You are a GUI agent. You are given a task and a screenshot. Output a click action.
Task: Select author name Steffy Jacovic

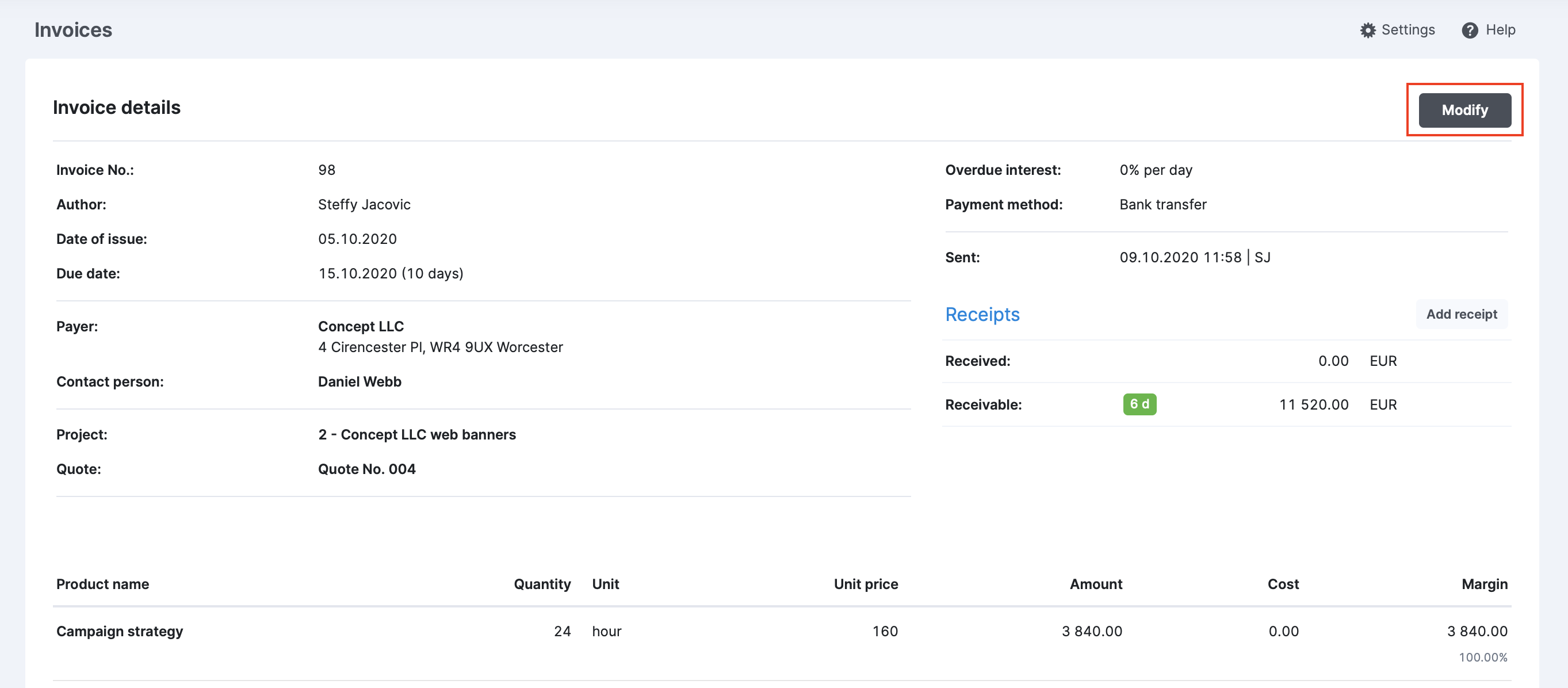pos(364,205)
